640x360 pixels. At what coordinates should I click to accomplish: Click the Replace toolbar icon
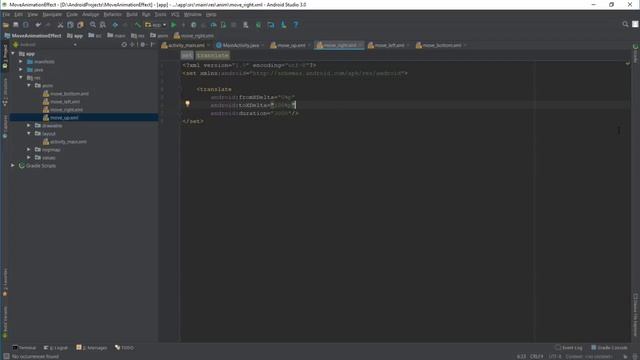coord(103,25)
